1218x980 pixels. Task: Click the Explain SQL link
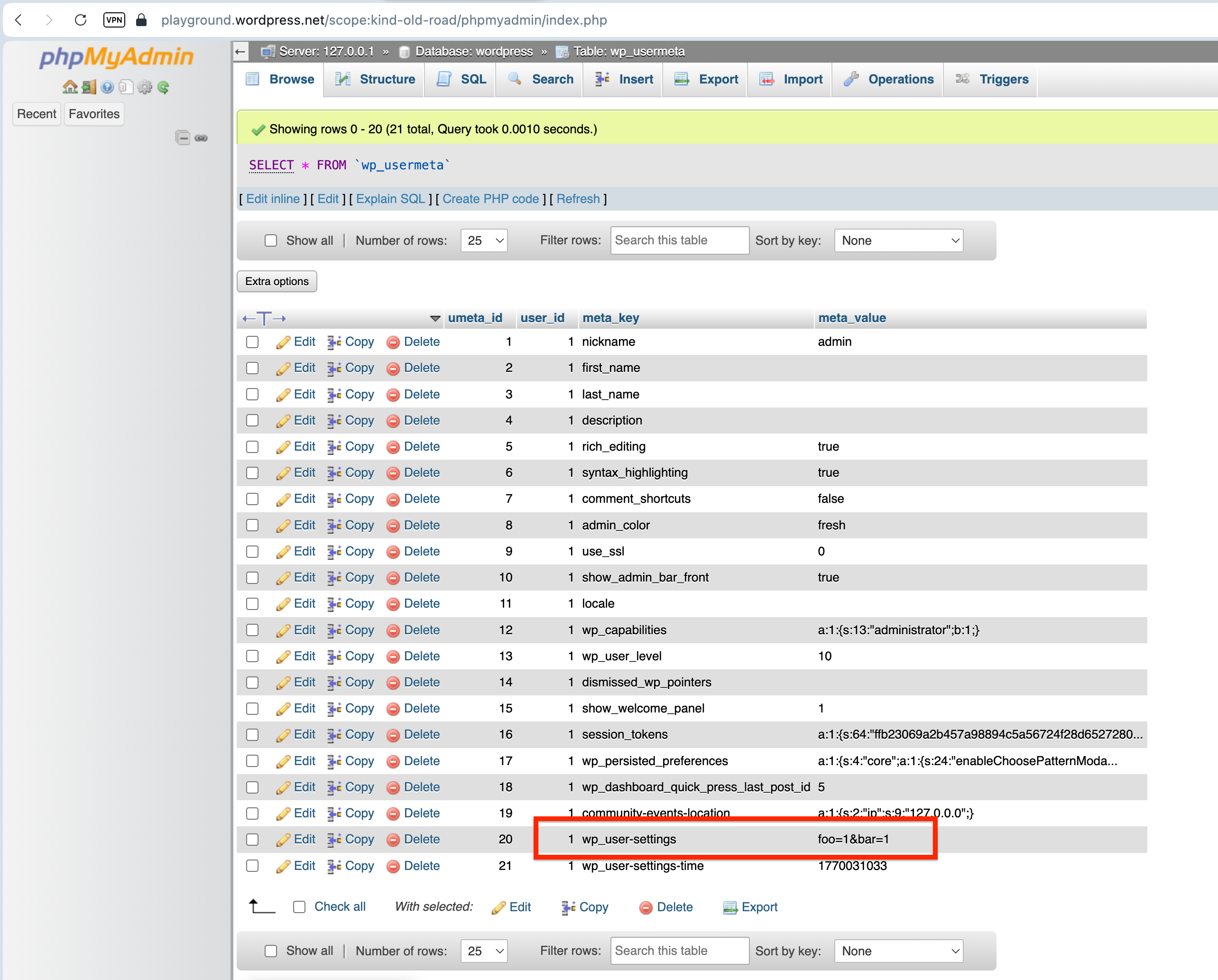pyautogui.click(x=390, y=199)
